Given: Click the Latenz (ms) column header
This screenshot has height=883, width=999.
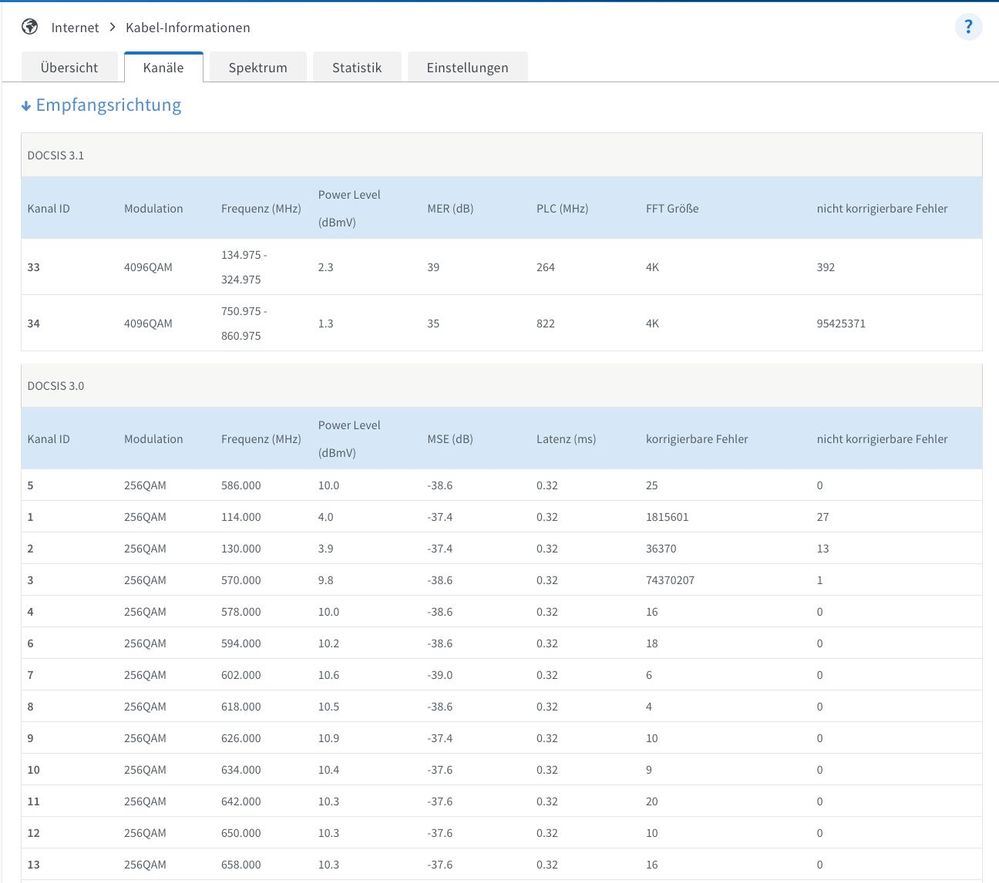Looking at the screenshot, I should tap(566, 439).
